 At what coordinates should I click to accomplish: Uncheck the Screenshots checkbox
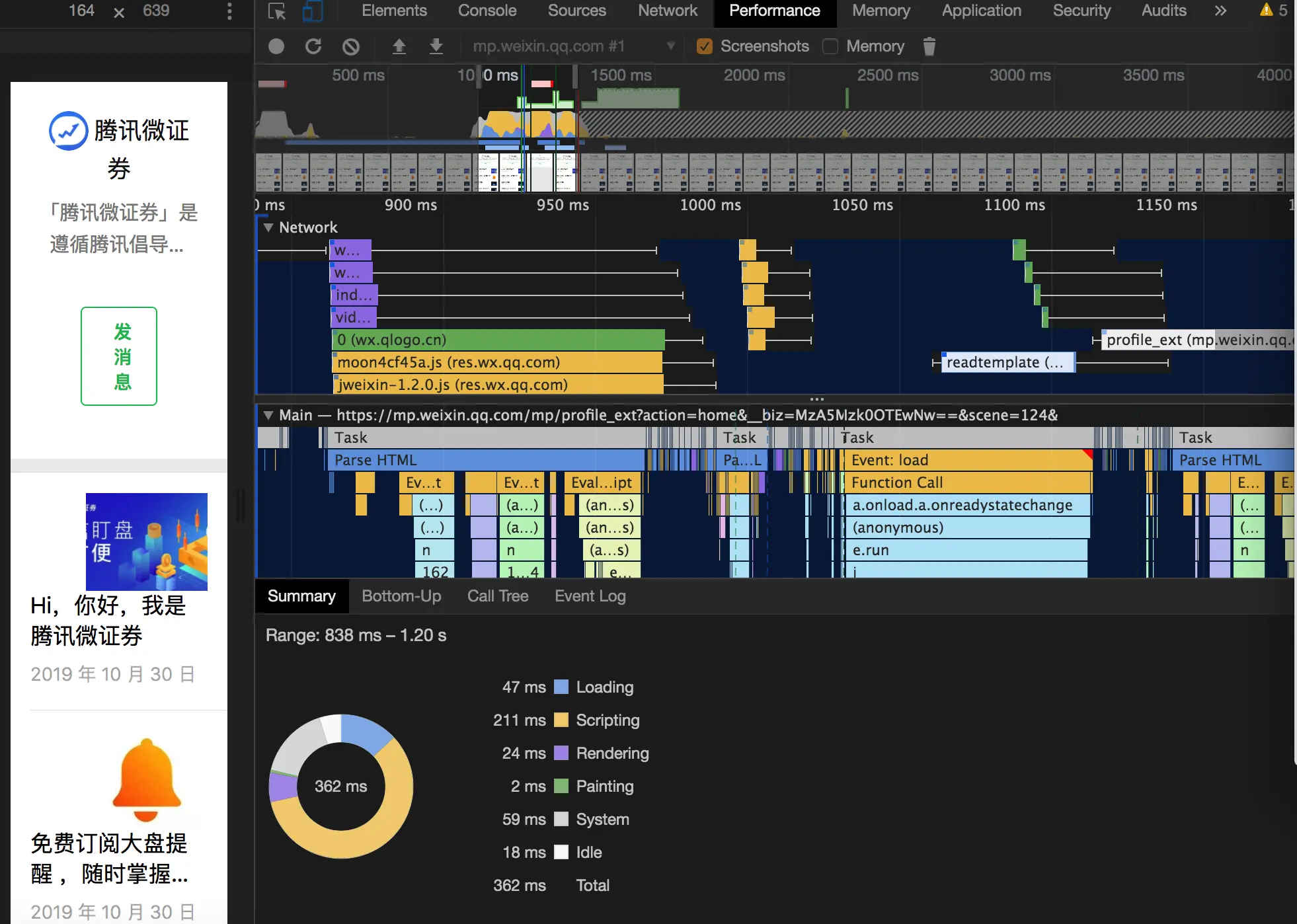coord(705,46)
